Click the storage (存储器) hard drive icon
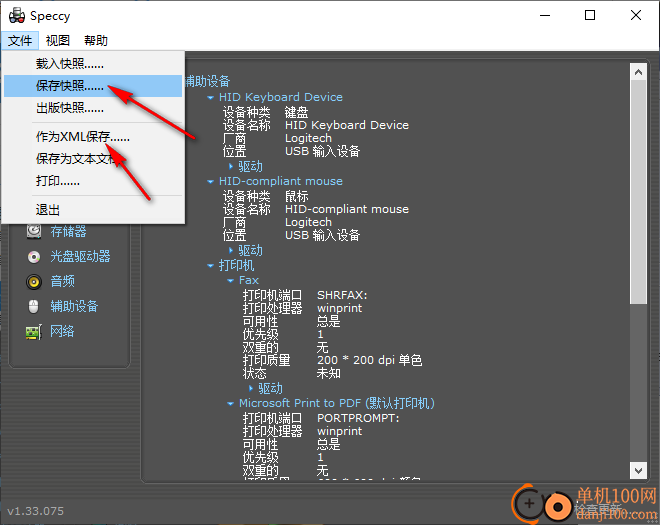 click(x=34, y=231)
